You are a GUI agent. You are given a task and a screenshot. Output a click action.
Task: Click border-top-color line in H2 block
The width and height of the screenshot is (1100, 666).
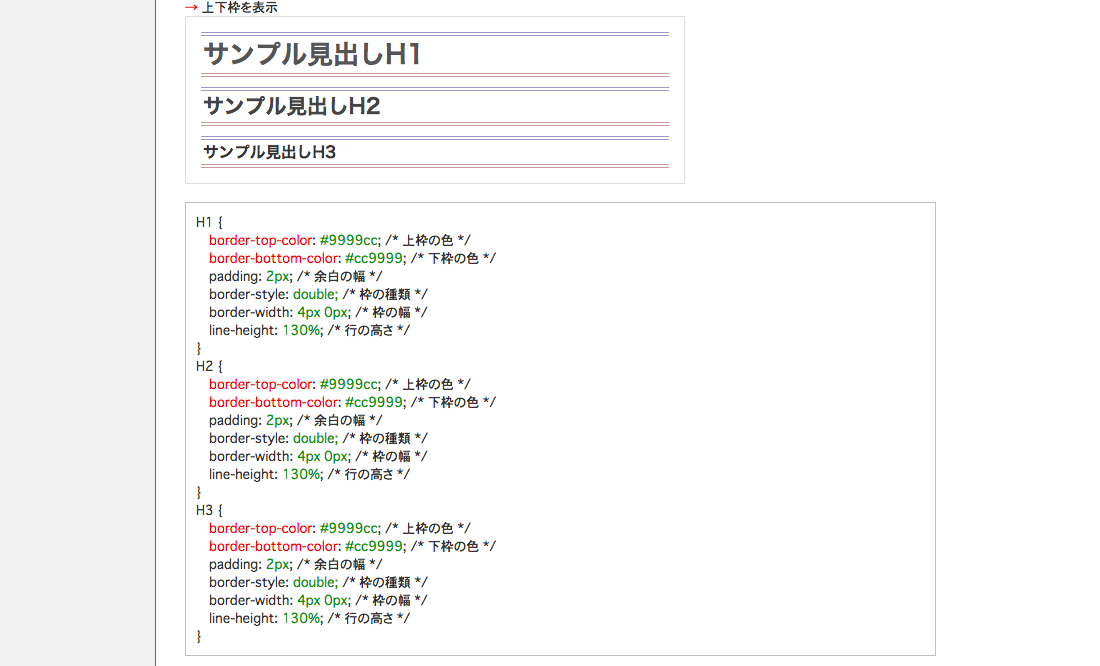(340, 385)
